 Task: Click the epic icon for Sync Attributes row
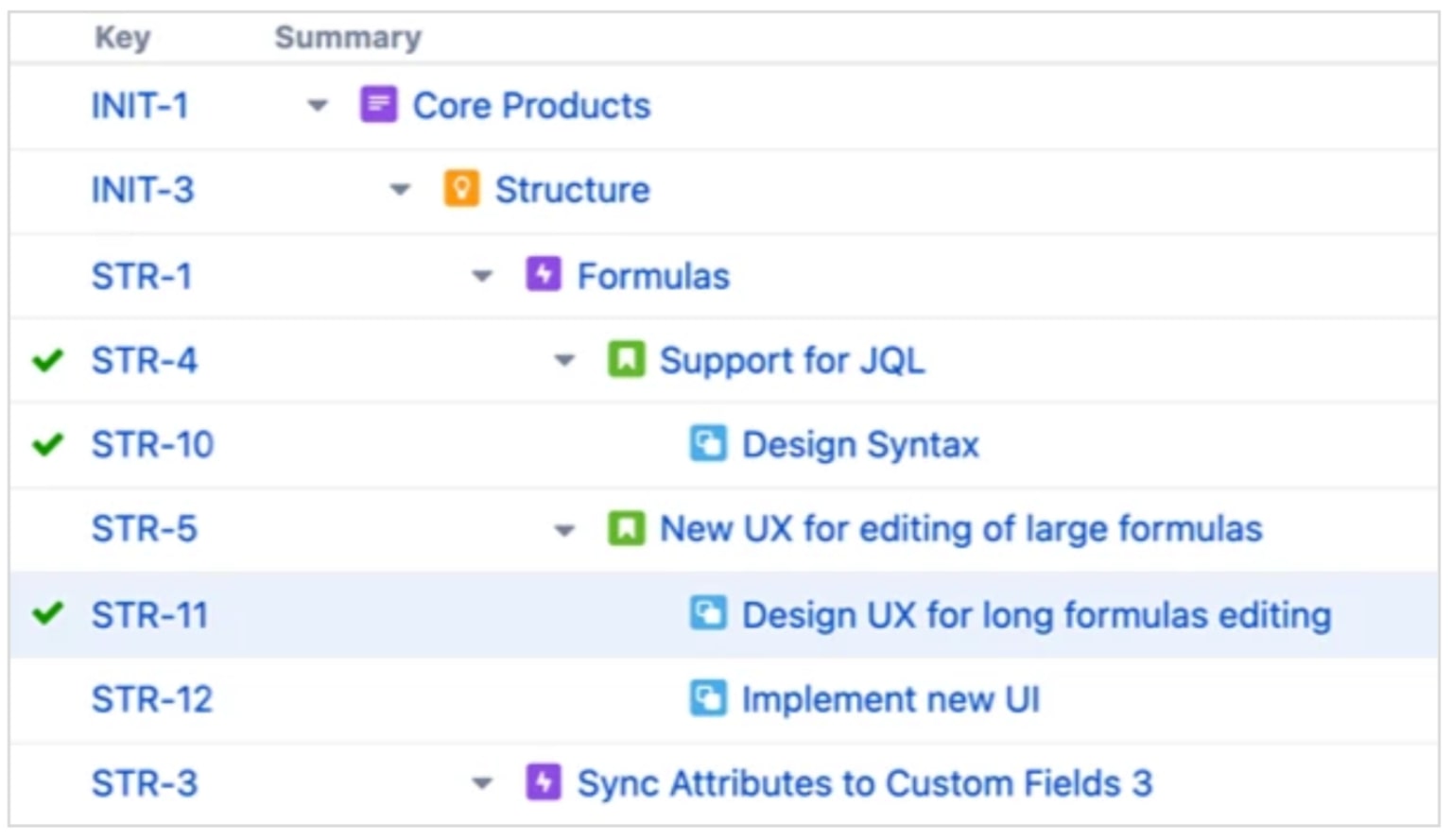(544, 782)
